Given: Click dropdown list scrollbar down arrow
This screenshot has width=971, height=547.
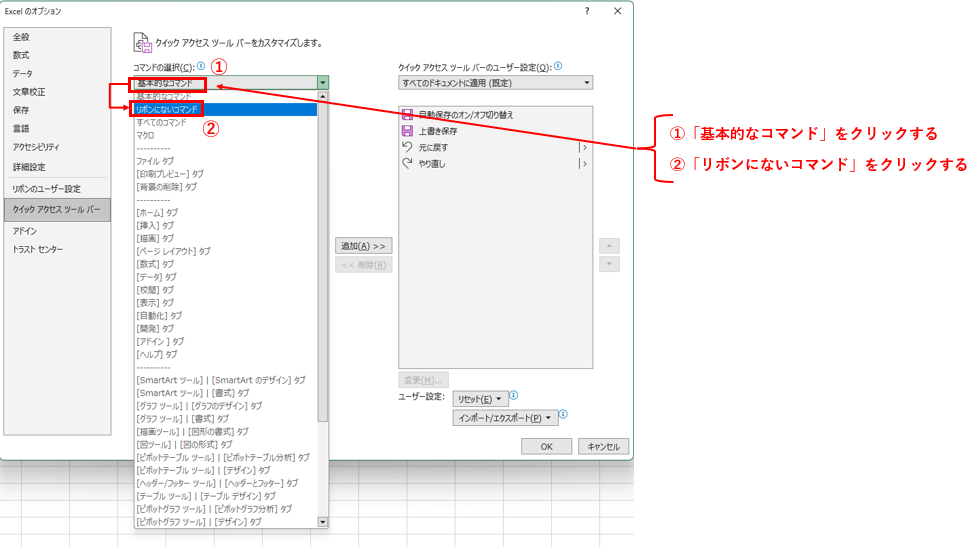Looking at the screenshot, I should click(323, 522).
